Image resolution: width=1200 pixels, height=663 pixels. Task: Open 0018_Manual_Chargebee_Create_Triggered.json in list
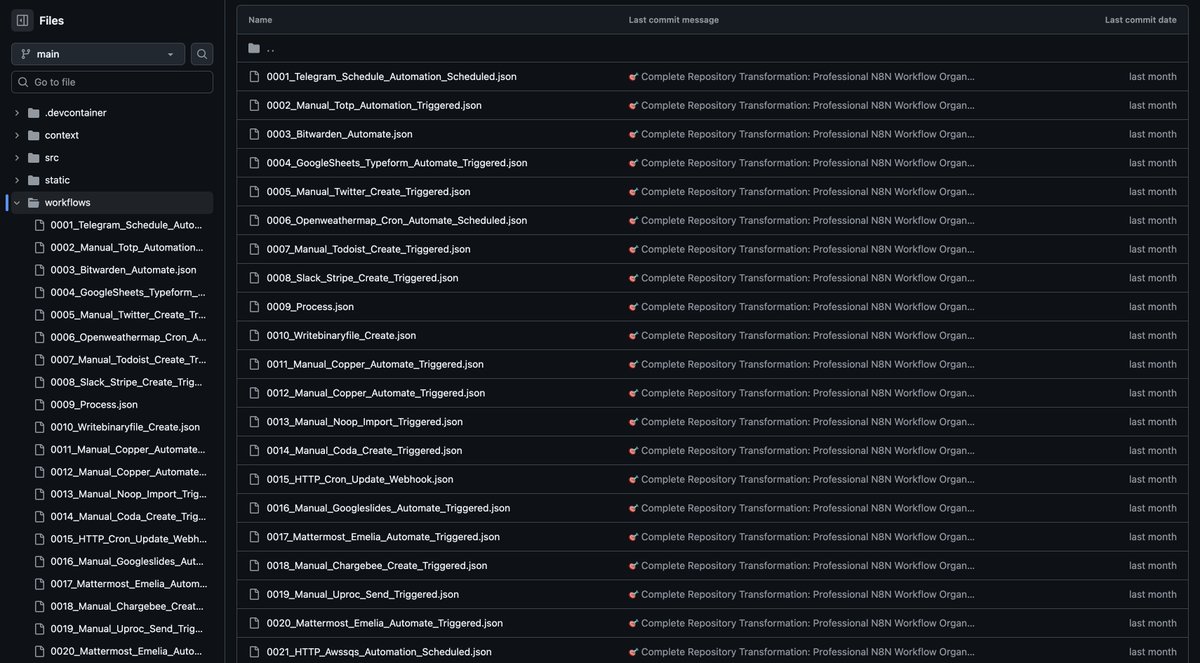377,565
